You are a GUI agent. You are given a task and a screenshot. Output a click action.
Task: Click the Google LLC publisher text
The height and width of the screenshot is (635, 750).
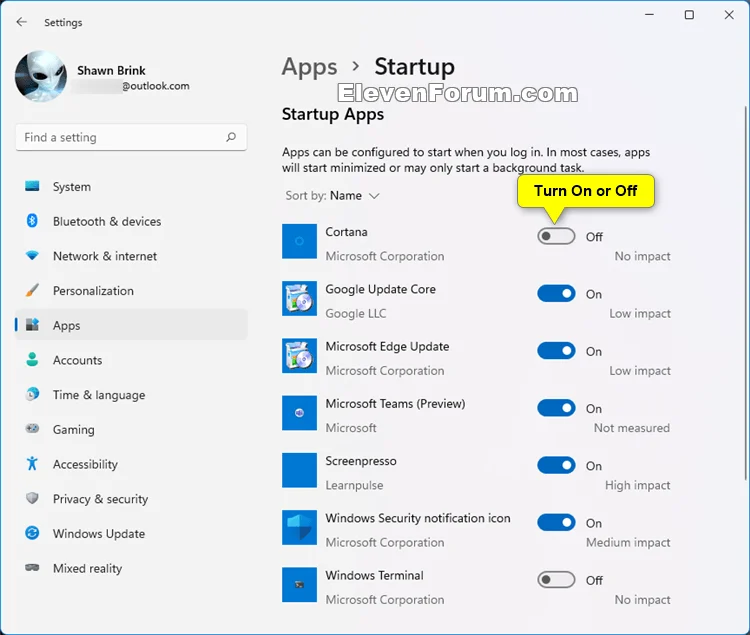pyautogui.click(x=355, y=313)
